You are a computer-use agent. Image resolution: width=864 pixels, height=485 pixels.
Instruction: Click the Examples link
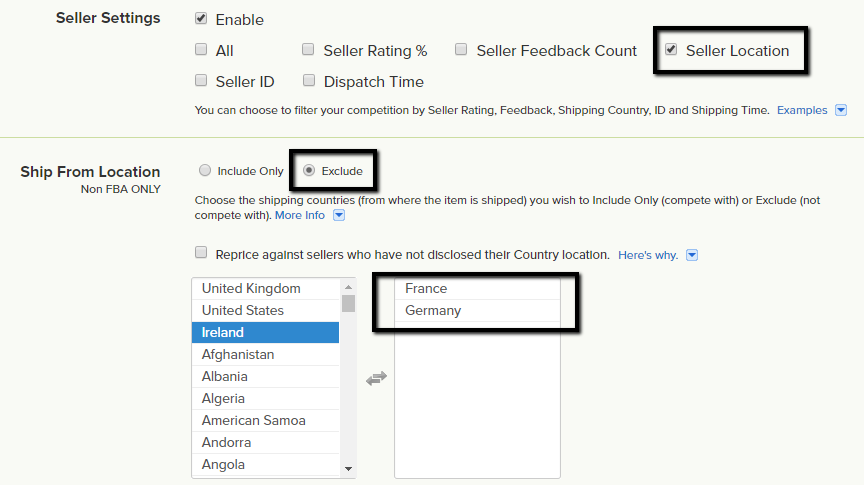(802, 110)
